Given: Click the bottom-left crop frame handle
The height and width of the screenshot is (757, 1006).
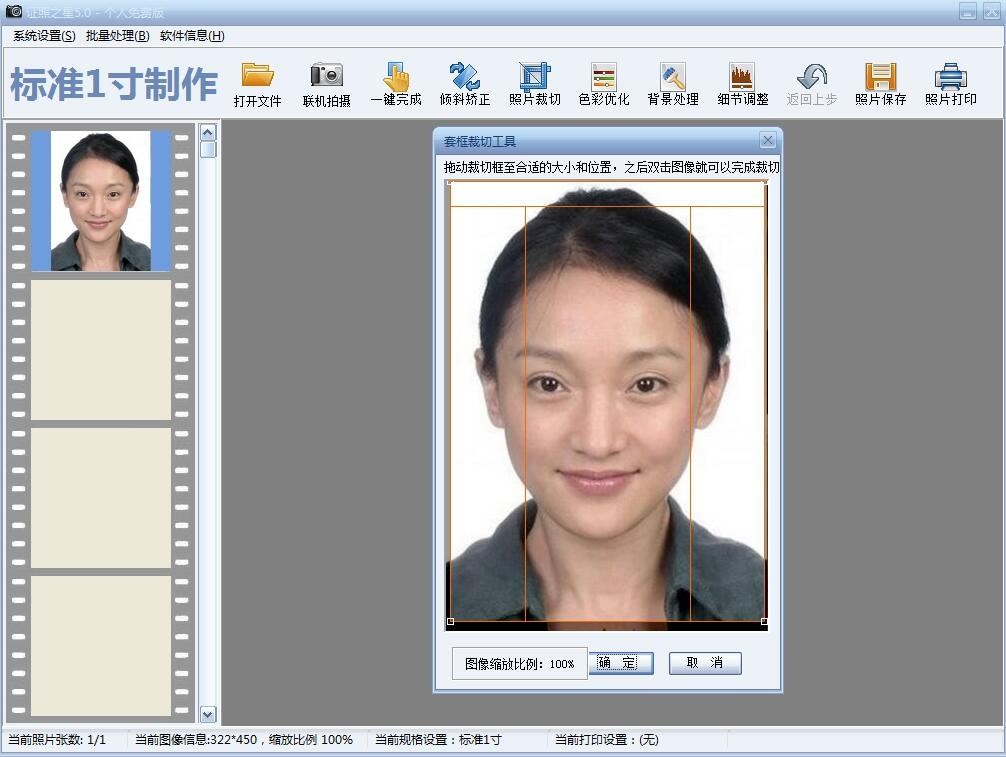Looking at the screenshot, I should pos(450,621).
